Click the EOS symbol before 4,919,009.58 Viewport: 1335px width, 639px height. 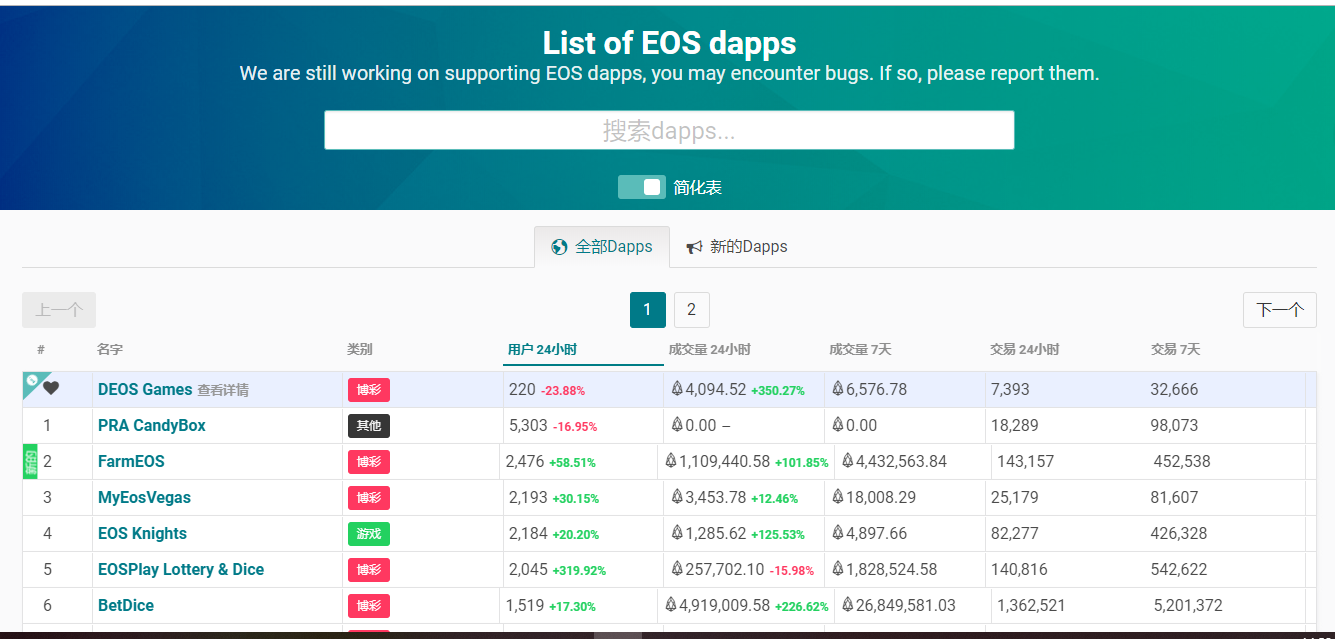pyautogui.click(x=671, y=605)
